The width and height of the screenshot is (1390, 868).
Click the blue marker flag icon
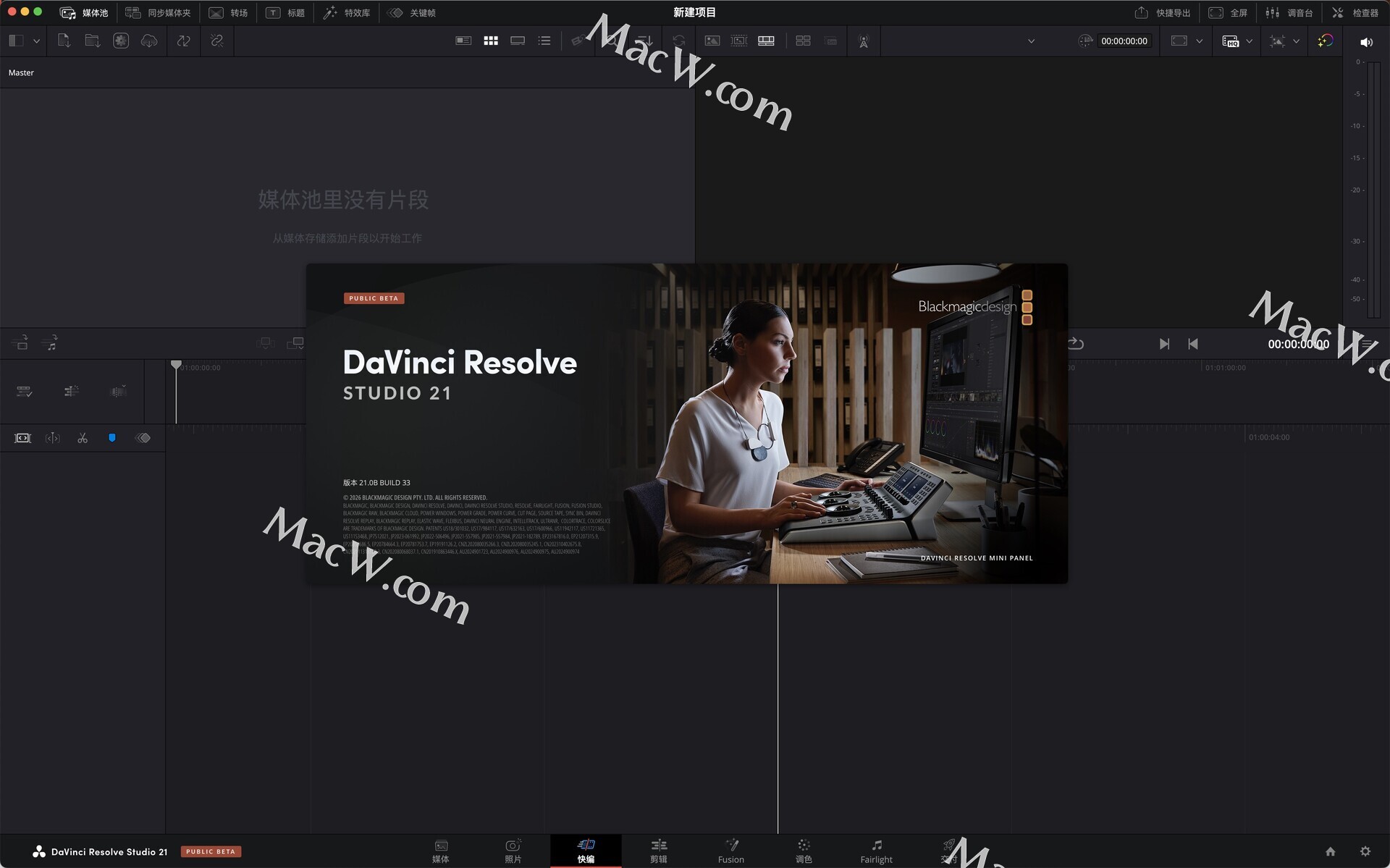tap(112, 438)
